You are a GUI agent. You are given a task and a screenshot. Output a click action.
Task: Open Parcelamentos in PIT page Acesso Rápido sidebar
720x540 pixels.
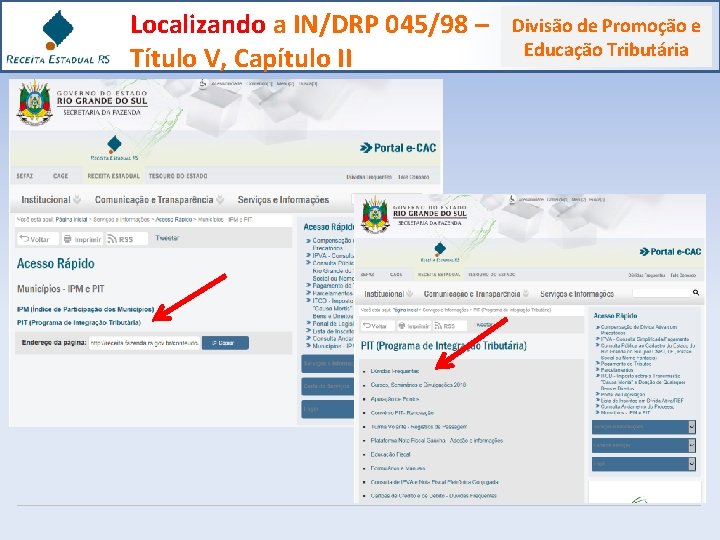(617, 370)
